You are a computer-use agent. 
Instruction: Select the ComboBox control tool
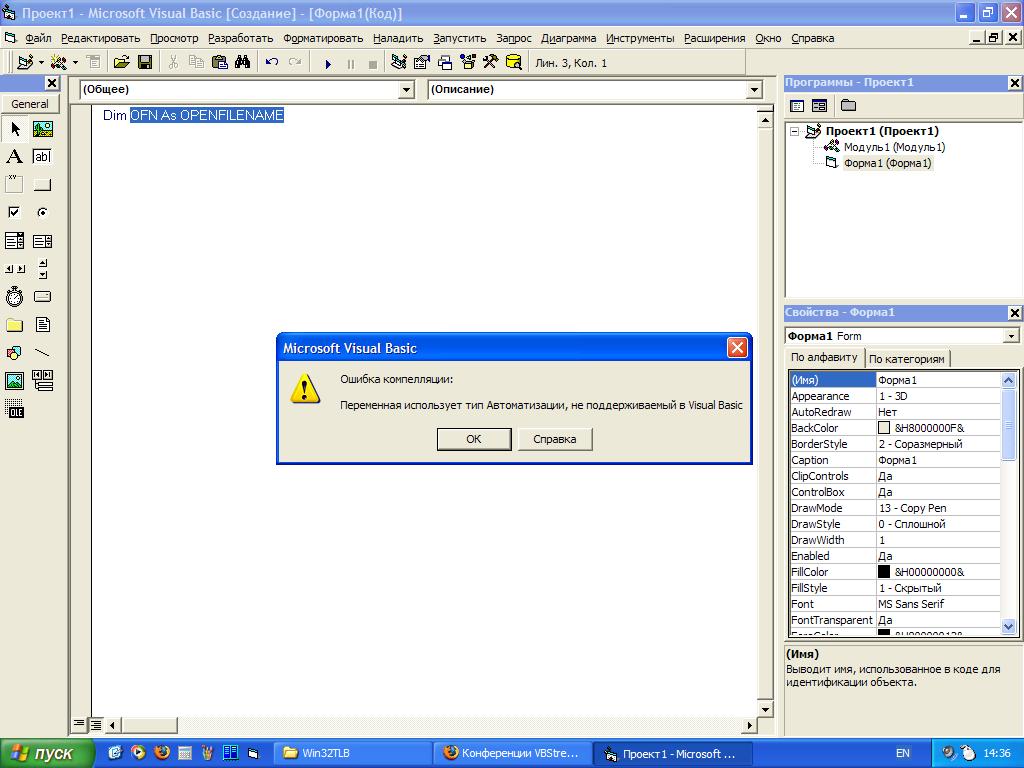pyautogui.click(x=15, y=241)
